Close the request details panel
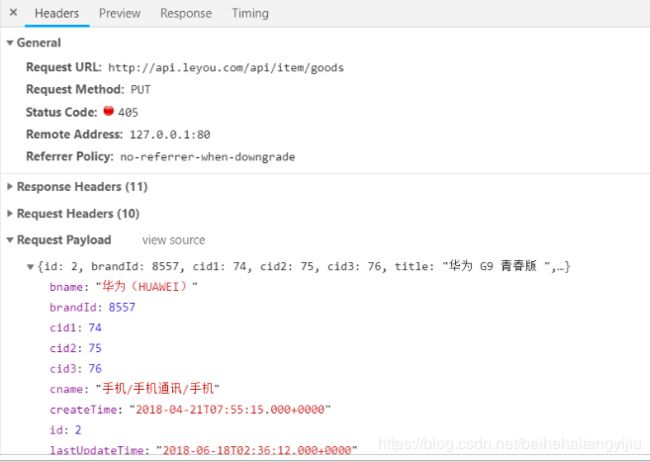Viewport: 650px width, 462px height. pos(13,12)
